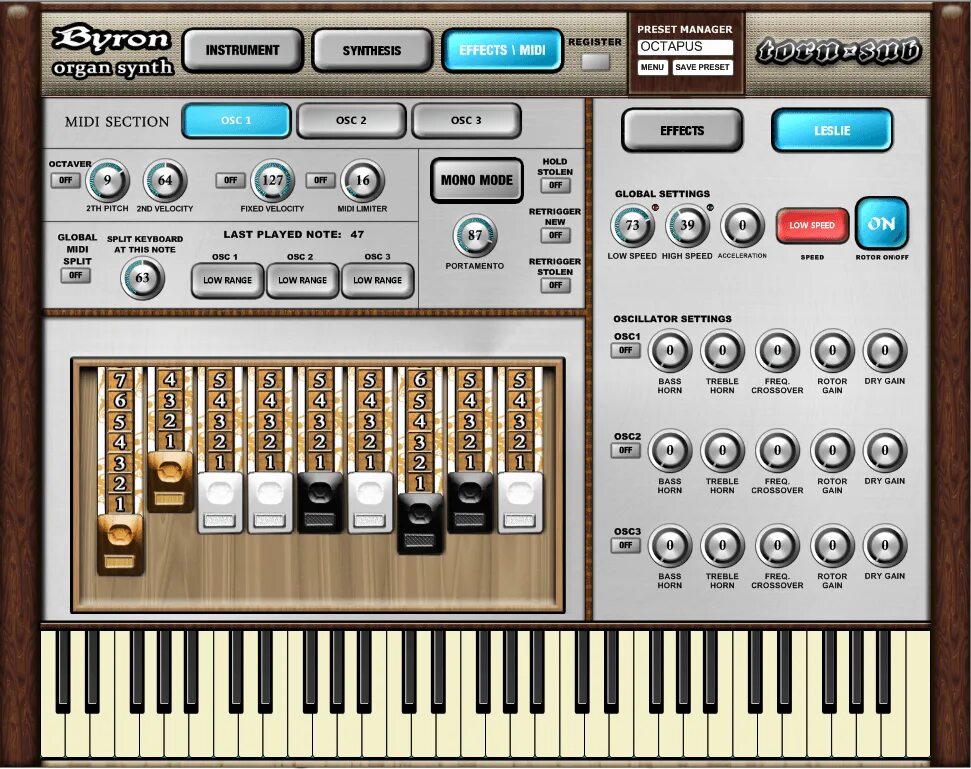Click the most pulled-out black drawbar handle
Viewport: 971px width, 769px height.
click(420, 523)
